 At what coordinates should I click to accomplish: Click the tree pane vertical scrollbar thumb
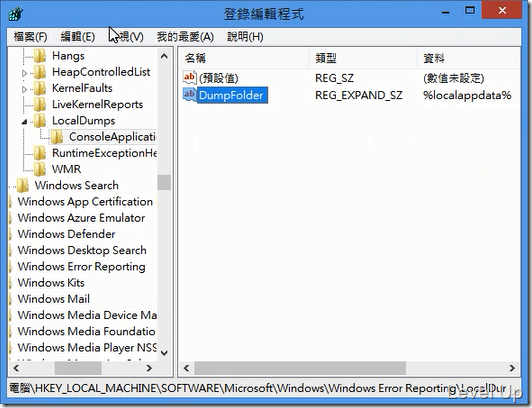coord(164,182)
